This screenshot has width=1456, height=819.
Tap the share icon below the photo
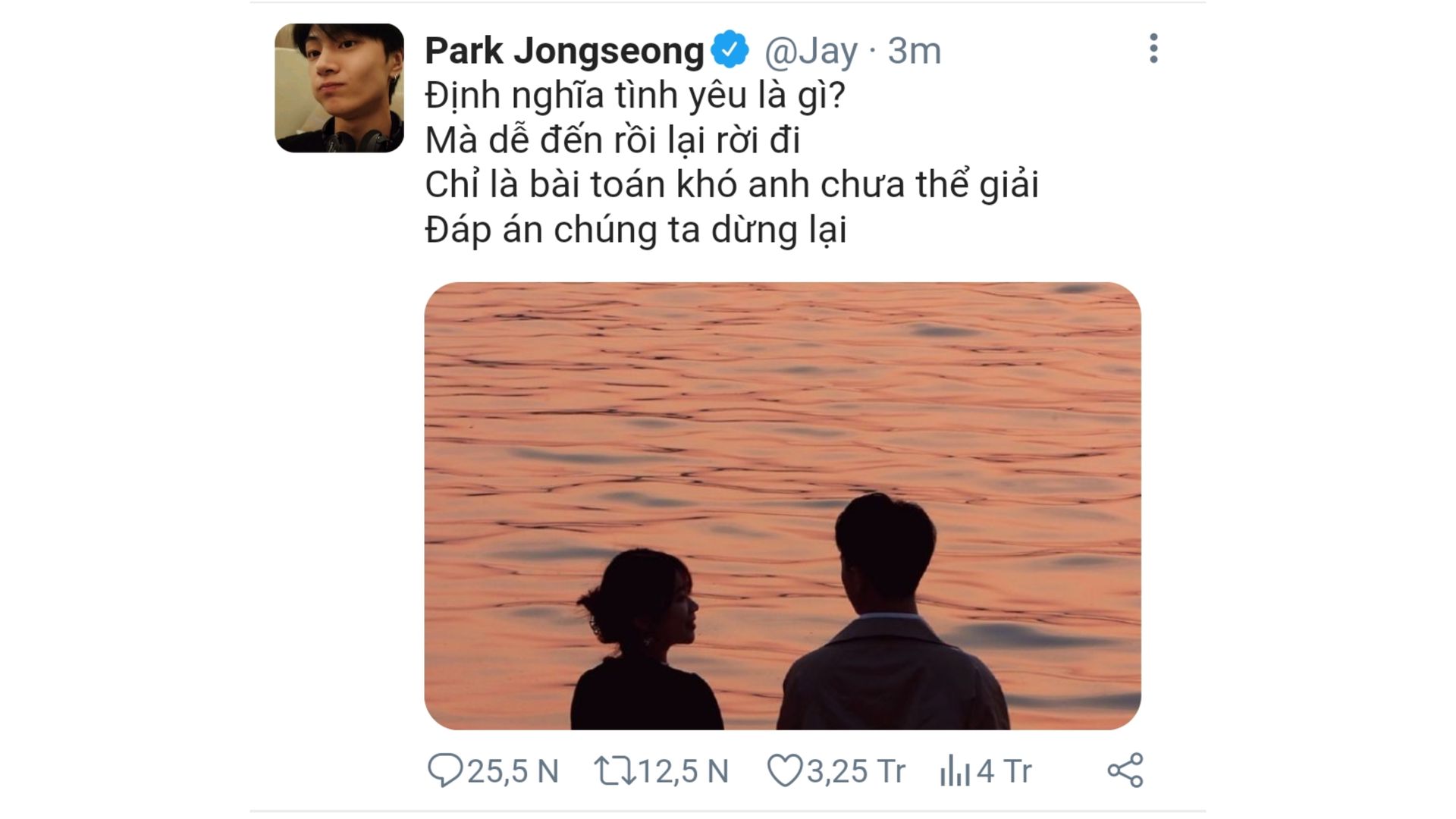(1125, 770)
